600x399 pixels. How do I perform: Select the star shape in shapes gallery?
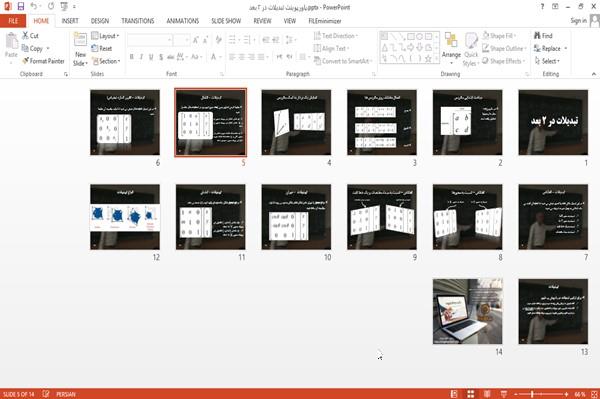(x=429, y=59)
